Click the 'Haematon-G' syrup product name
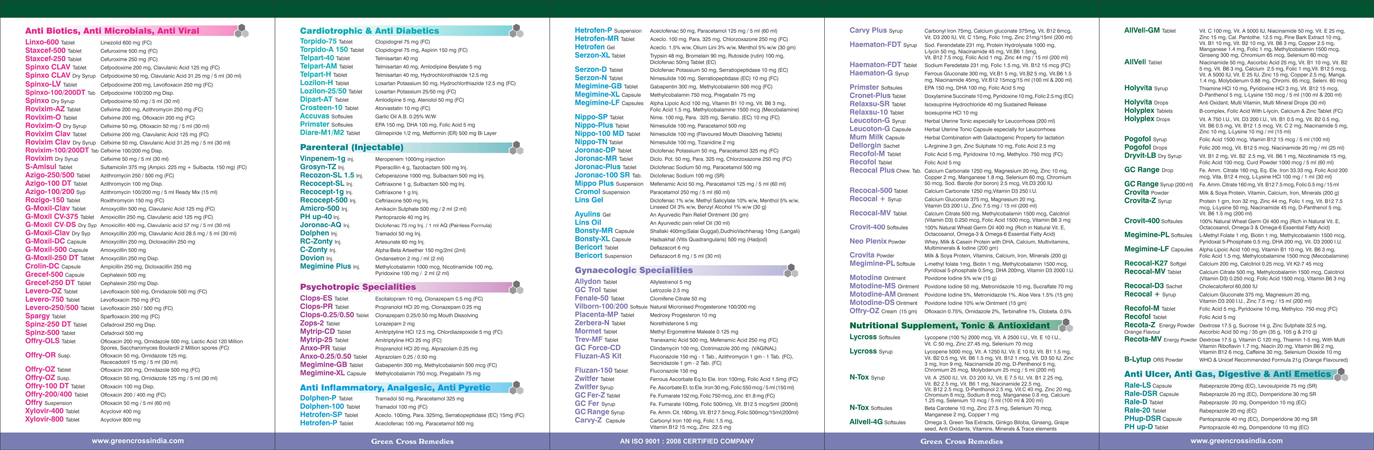The height and width of the screenshot is (450, 1374). [872, 72]
